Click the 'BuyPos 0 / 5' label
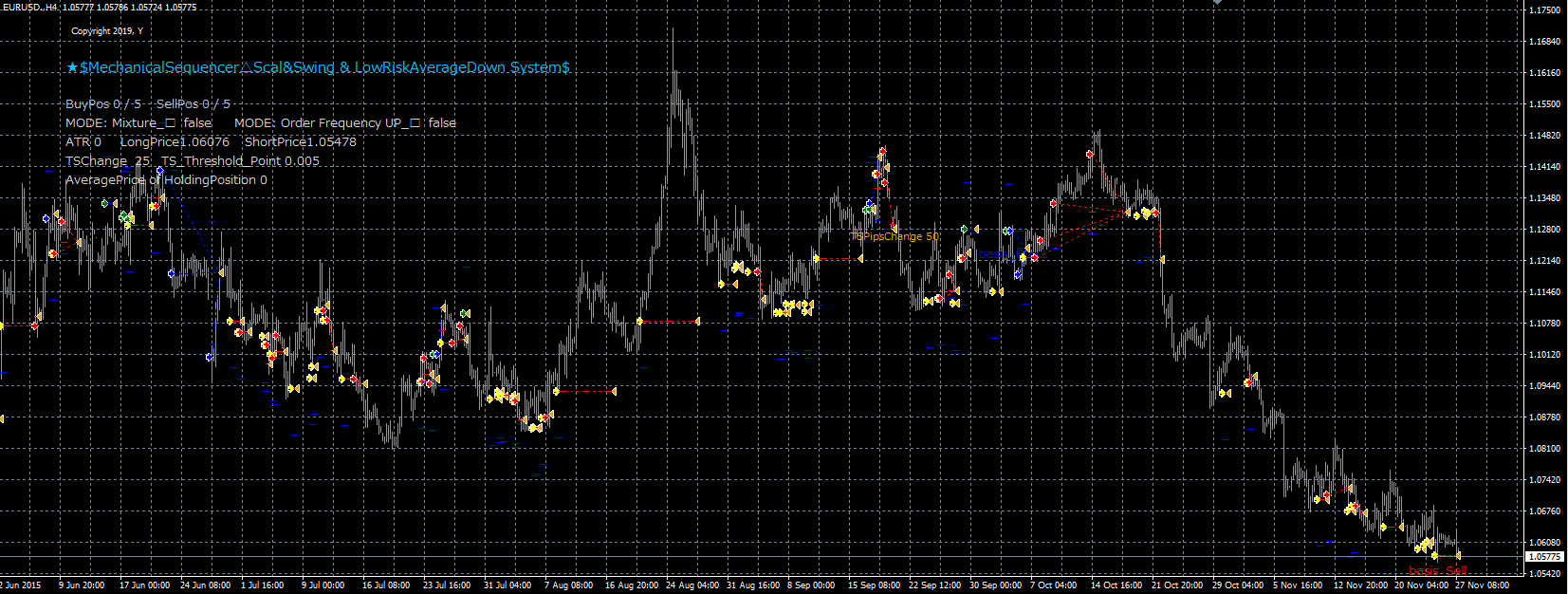Viewport: 1568px width, 594px height. [103, 103]
